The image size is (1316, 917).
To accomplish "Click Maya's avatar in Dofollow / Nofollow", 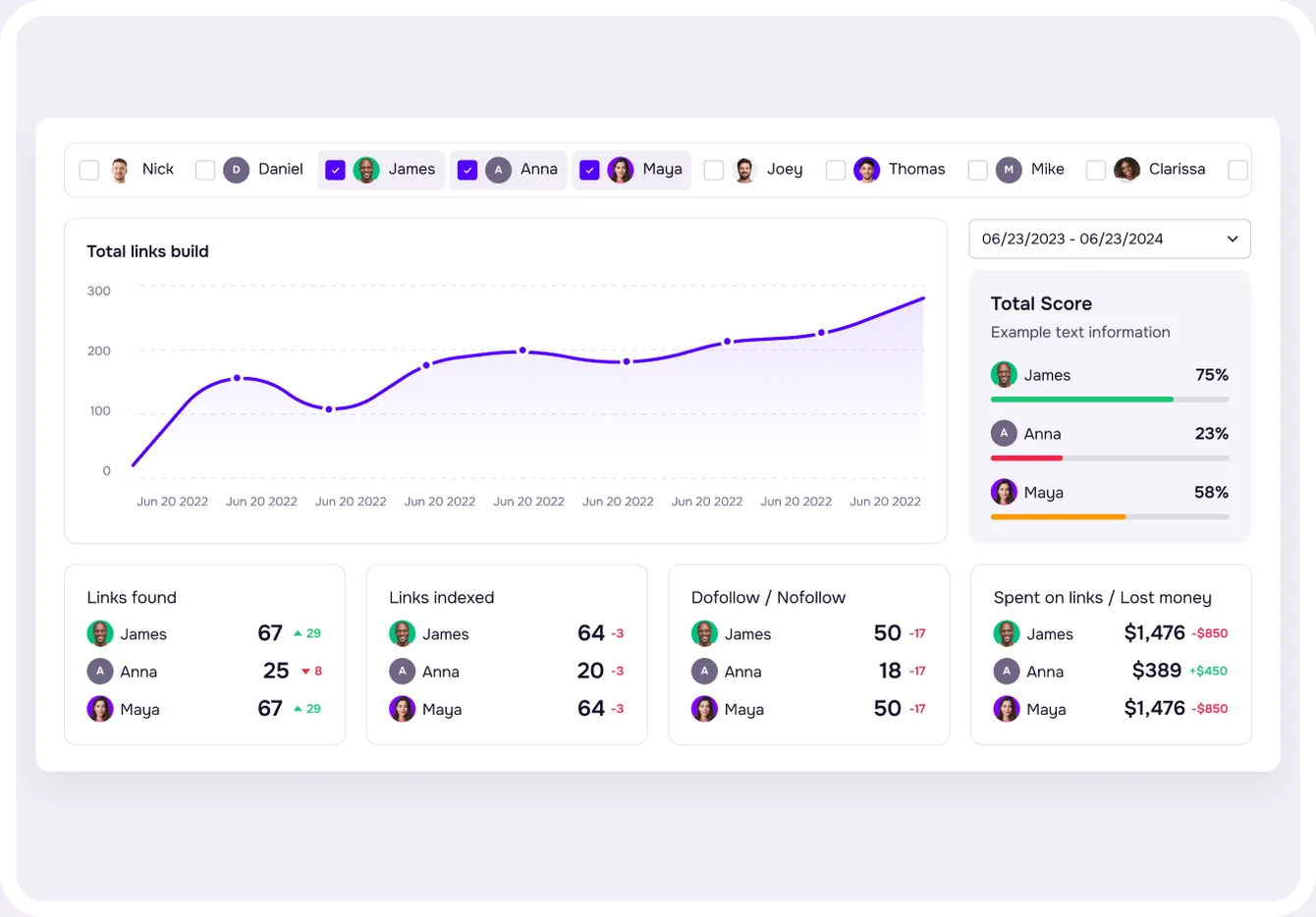I will tap(704, 709).
